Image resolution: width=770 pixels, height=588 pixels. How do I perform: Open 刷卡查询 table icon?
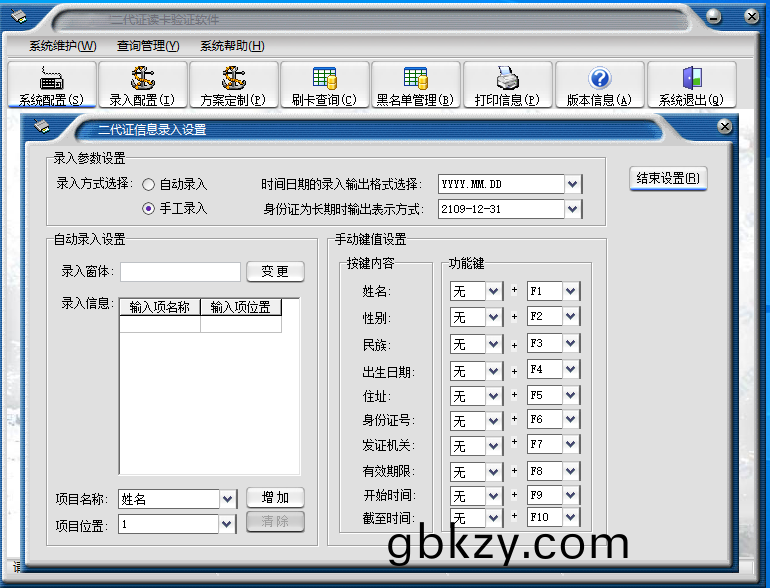point(324,78)
